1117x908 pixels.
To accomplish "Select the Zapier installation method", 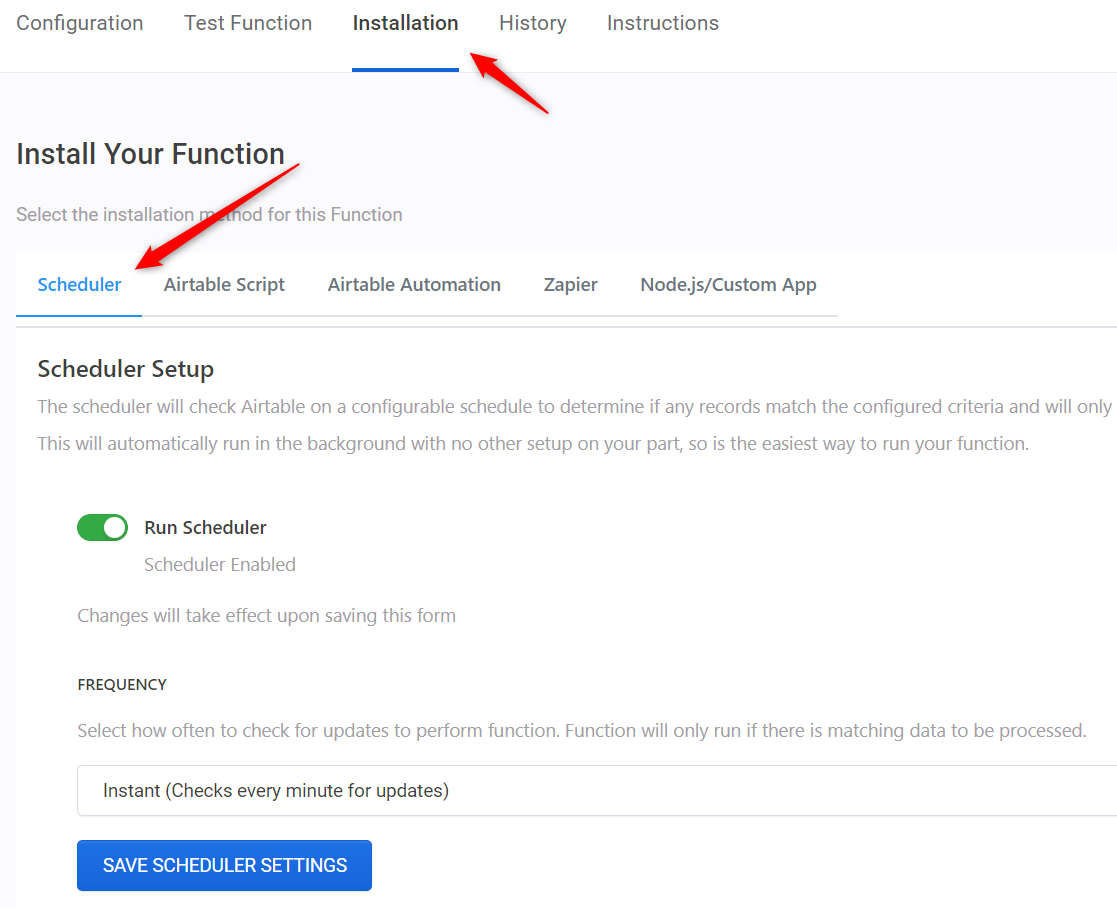I will coord(570,284).
